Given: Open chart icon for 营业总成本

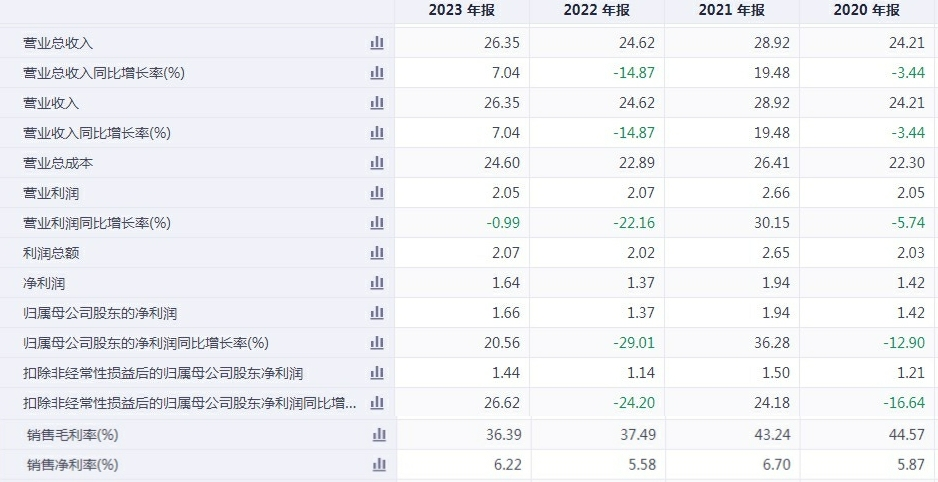Looking at the screenshot, I should (x=377, y=163).
